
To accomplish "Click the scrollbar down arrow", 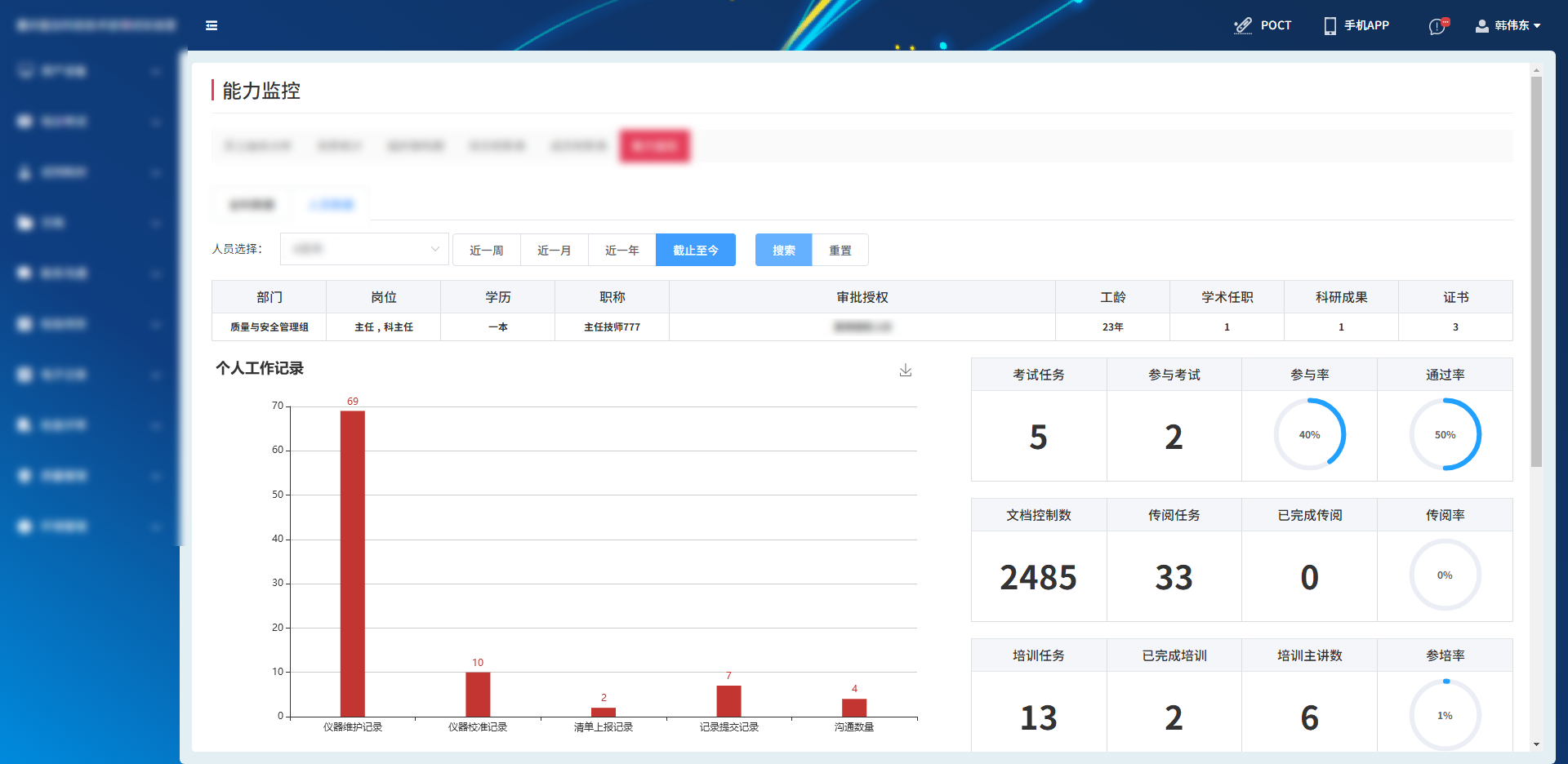I will pos(1536,744).
